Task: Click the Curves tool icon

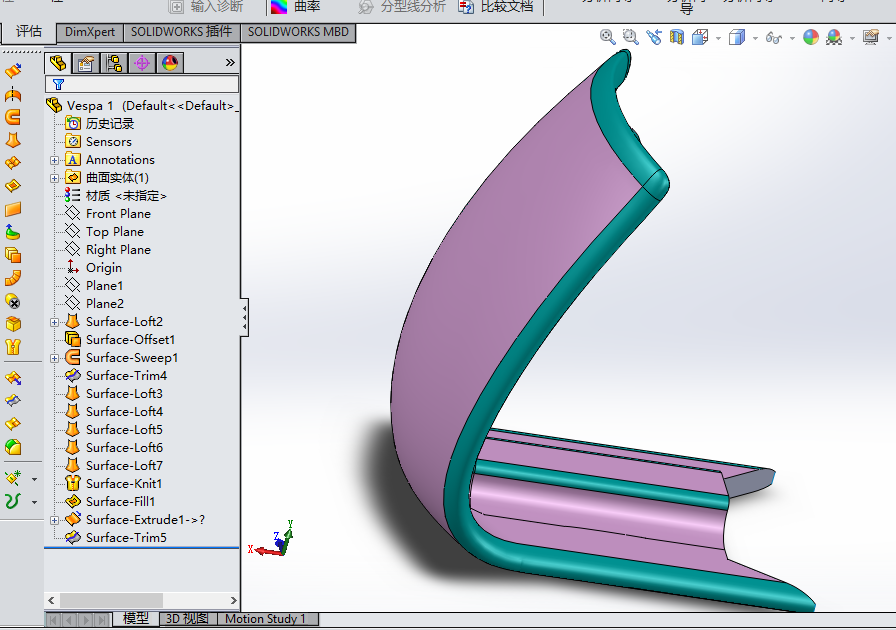Action: pyautogui.click(x=13, y=501)
